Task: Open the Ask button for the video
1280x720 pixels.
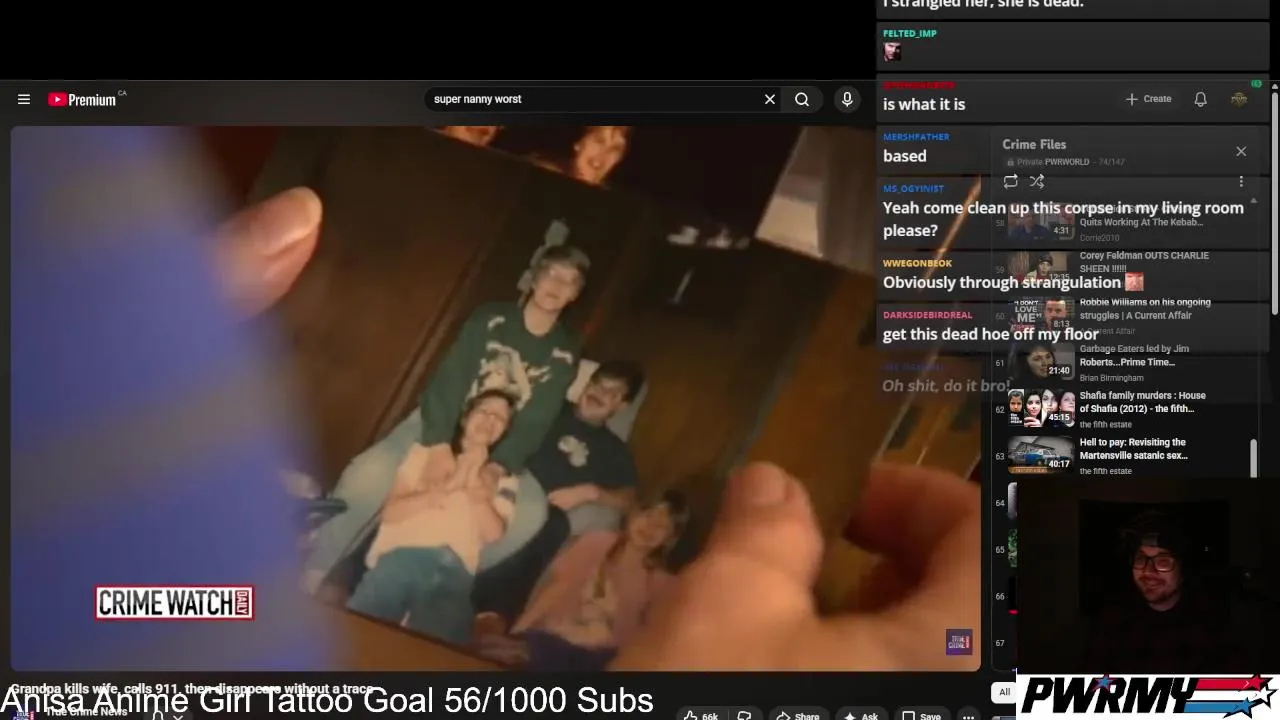Action: click(861, 716)
